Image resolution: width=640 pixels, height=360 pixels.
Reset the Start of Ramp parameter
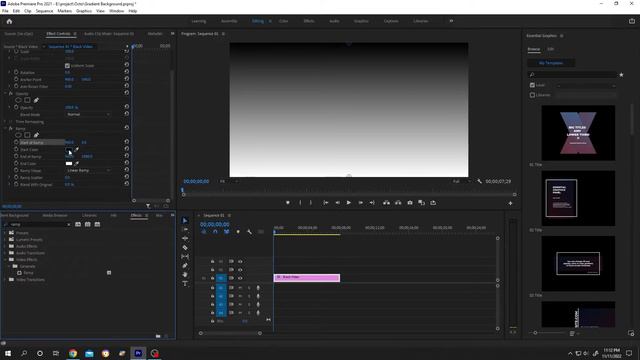click(x=127, y=142)
